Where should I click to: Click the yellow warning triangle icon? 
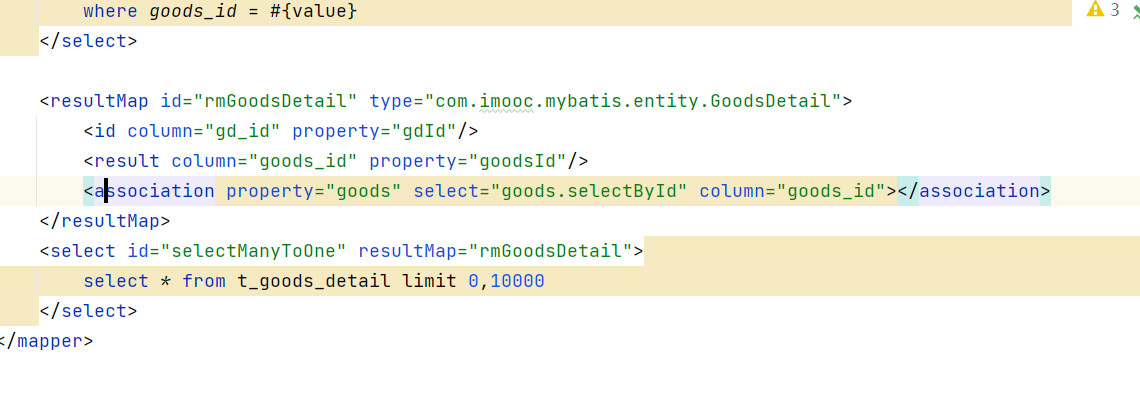click(x=1094, y=10)
